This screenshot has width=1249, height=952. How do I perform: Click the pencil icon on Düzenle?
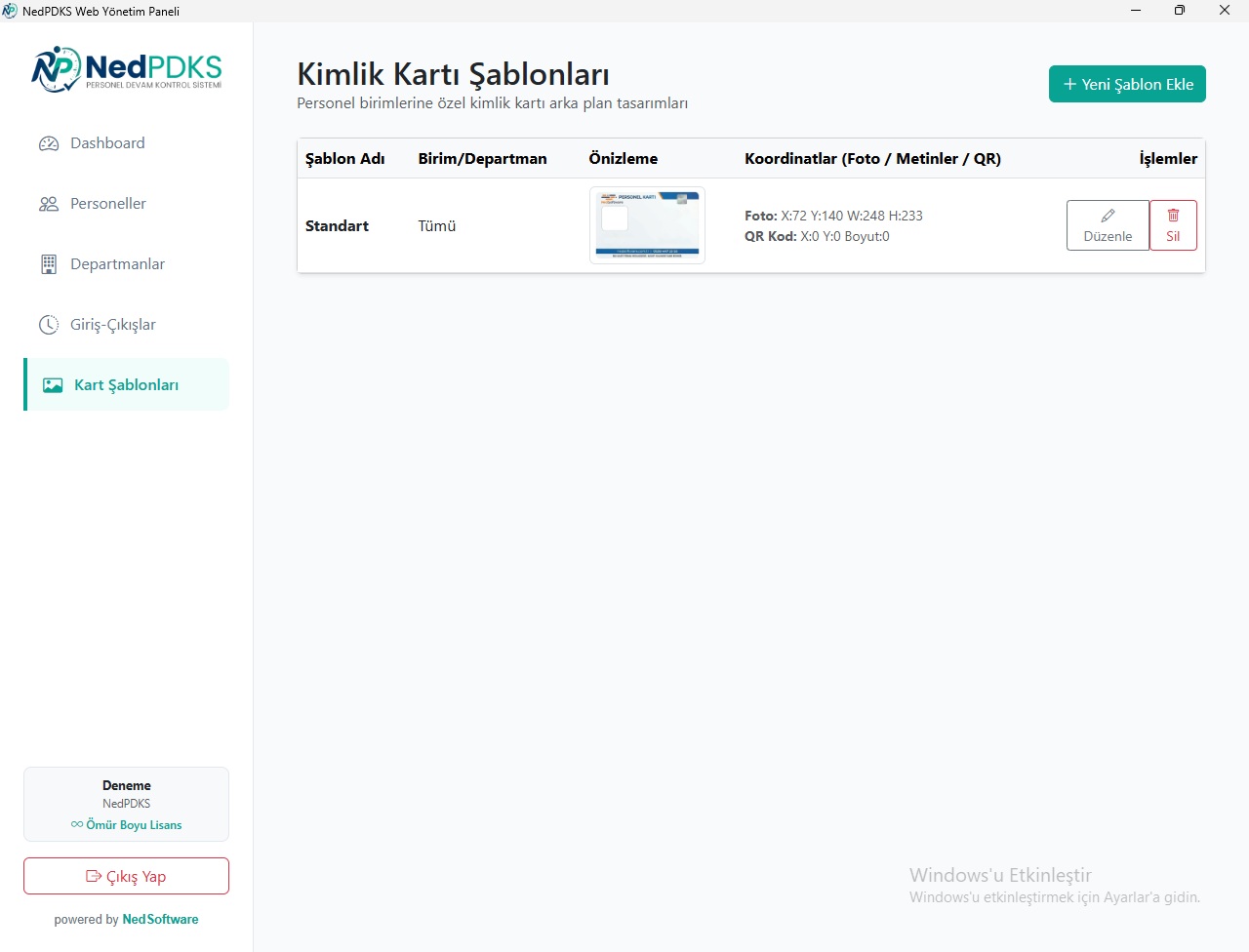click(x=1108, y=216)
